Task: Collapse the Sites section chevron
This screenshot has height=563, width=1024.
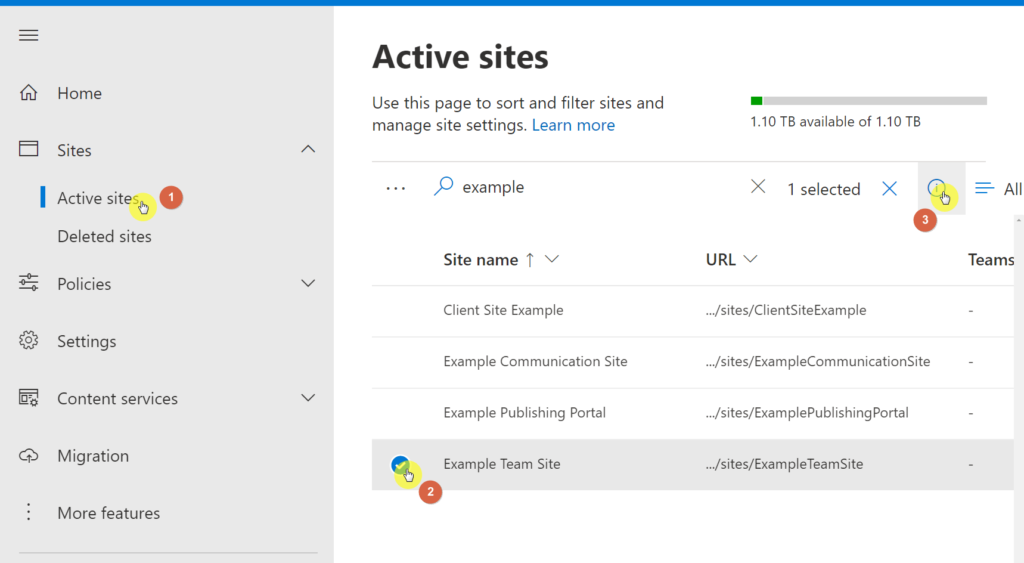Action: tap(308, 150)
